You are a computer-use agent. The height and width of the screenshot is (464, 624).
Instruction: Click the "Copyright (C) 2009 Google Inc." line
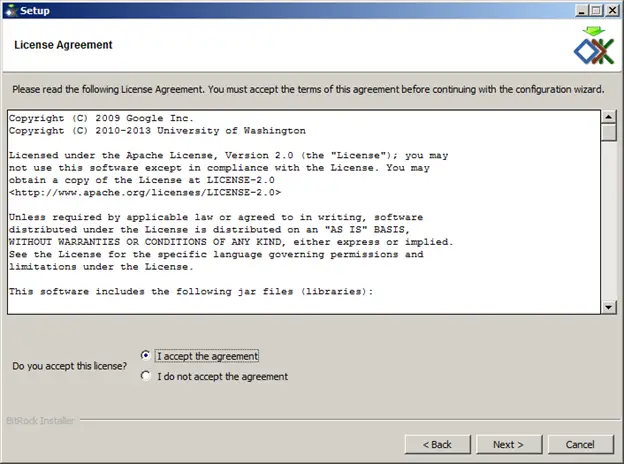[x=101, y=118]
